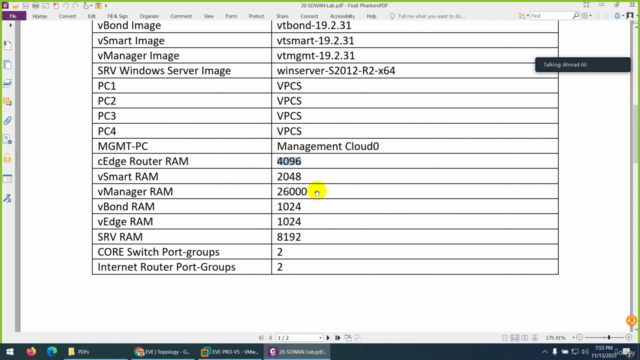Go to last page button
Screen dimensions: 640x360
[338, 338]
